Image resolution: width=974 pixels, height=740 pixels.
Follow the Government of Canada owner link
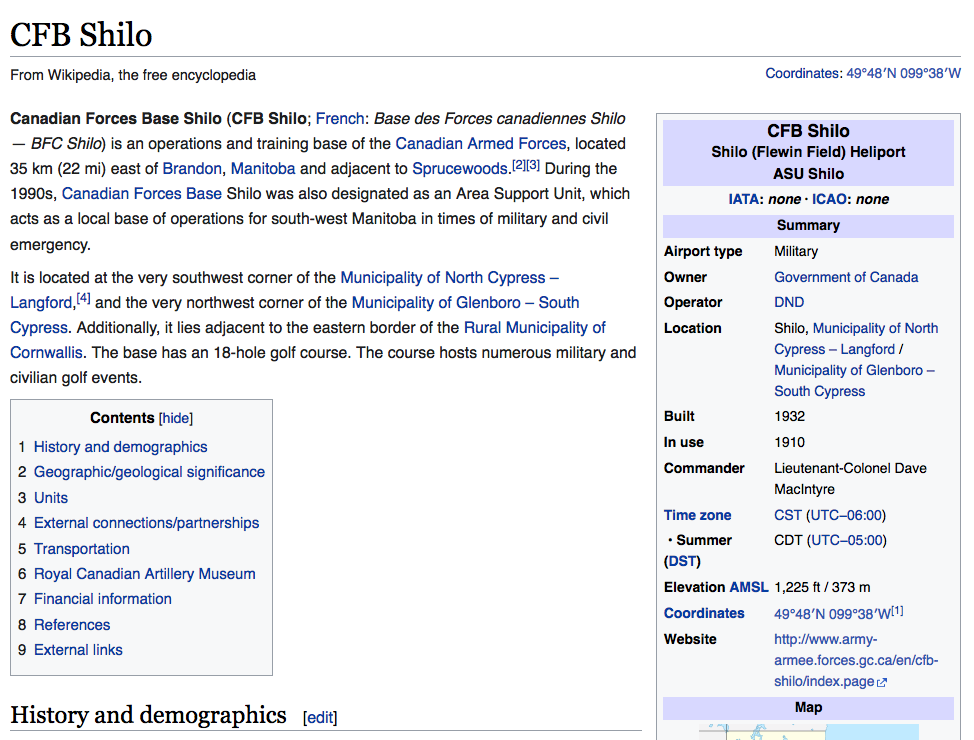(x=846, y=277)
